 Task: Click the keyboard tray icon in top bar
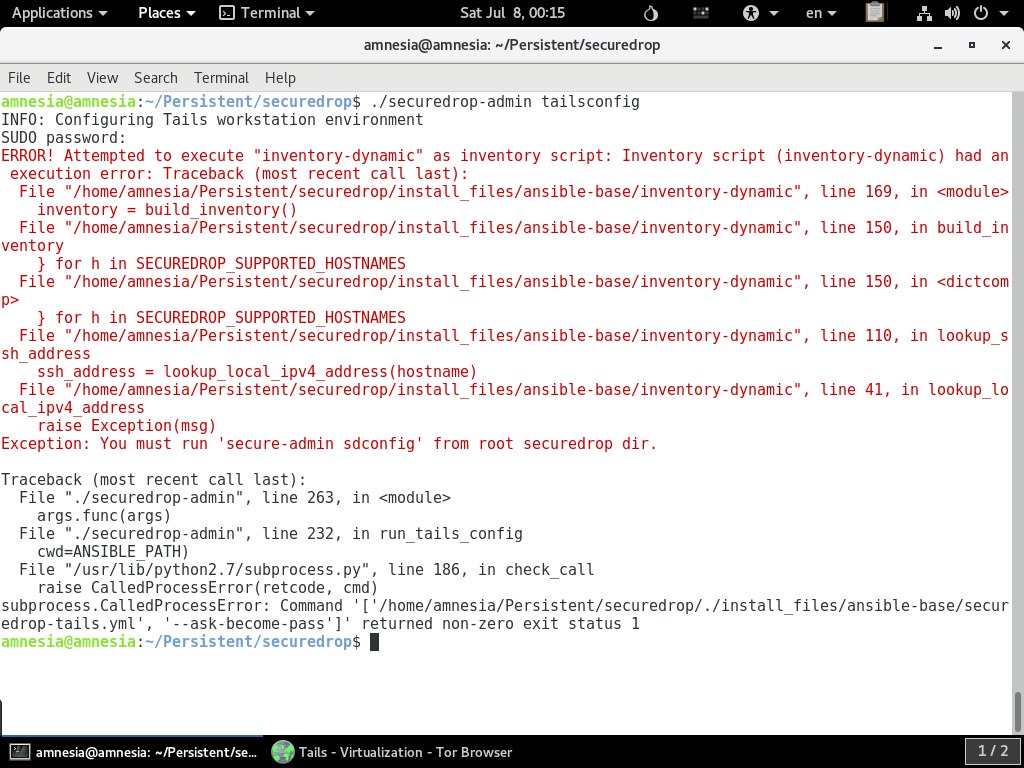coord(701,13)
